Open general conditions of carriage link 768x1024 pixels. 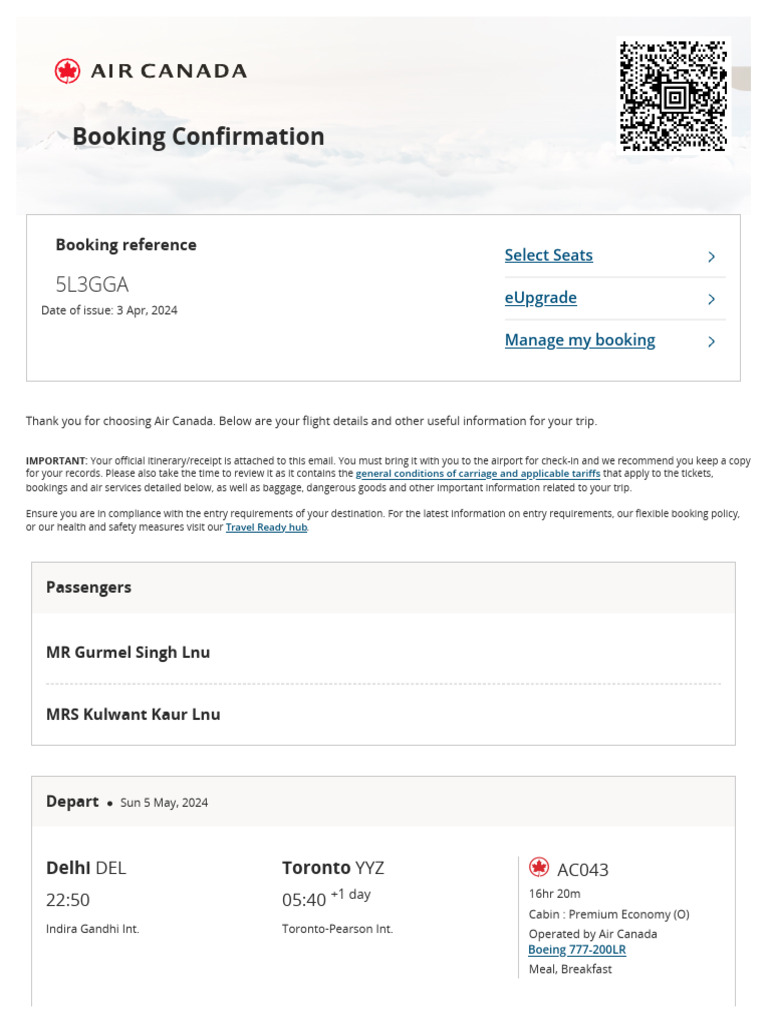tap(477, 474)
